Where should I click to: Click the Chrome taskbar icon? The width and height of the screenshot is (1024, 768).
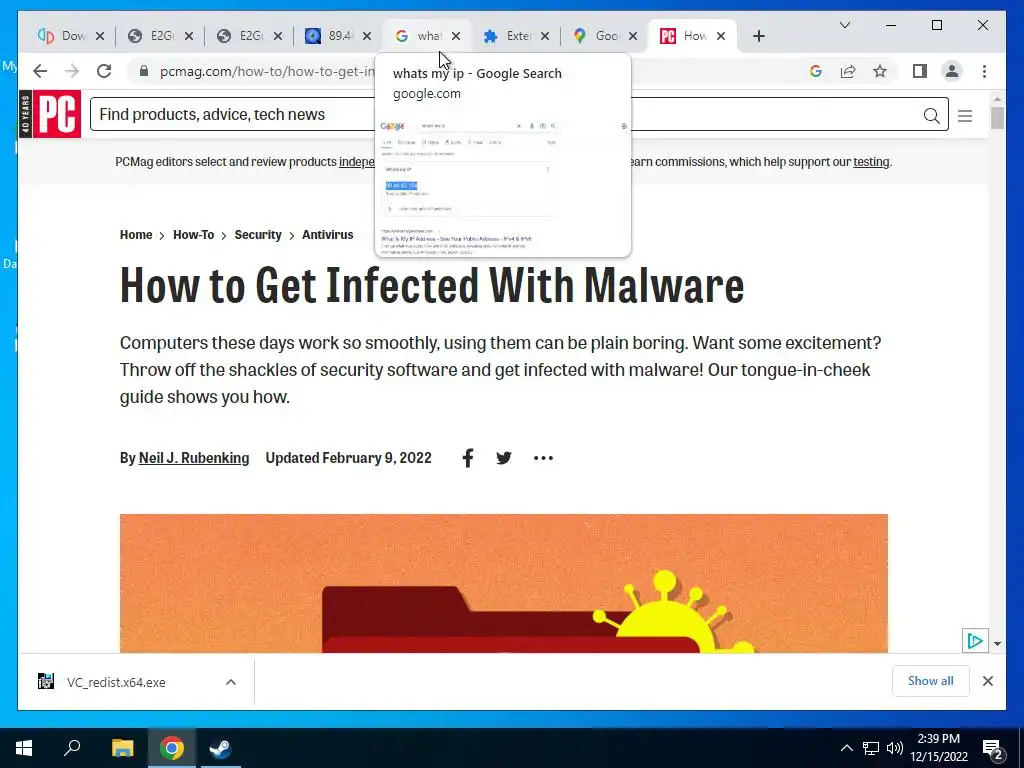[172, 748]
